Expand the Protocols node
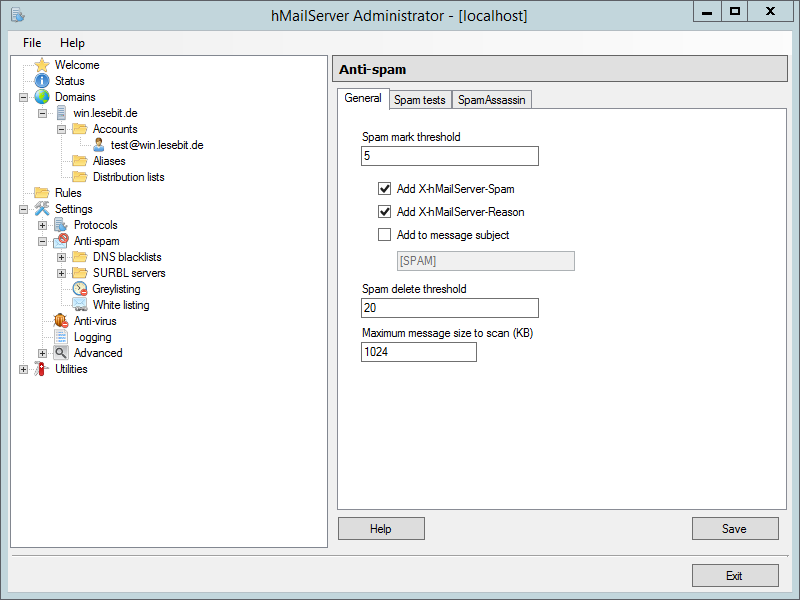The width and height of the screenshot is (800, 600). 42,225
